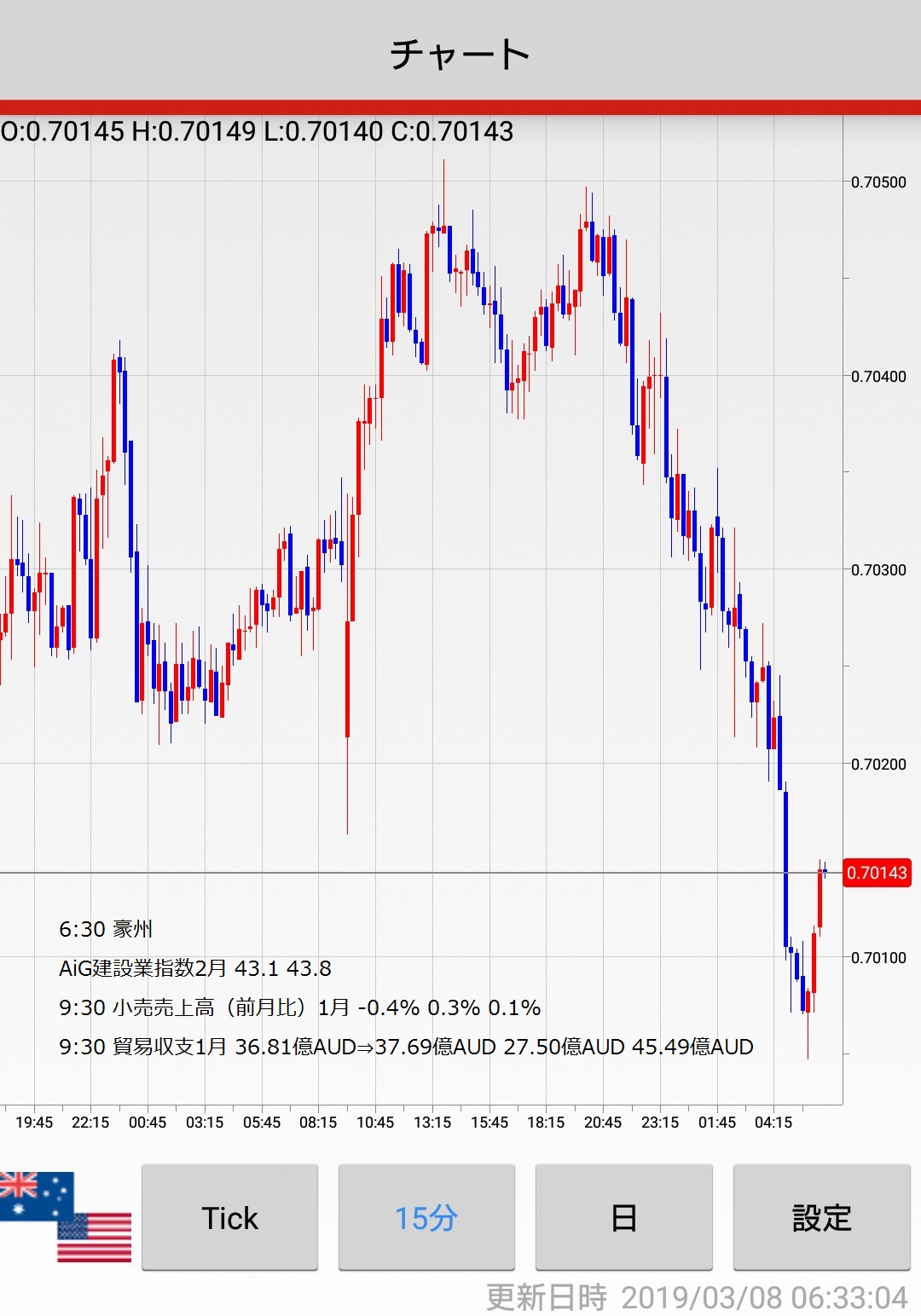Screen dimensions: 921x1316
Task: Click the red 0.70143 current price tag
Action: pos(877,873)
